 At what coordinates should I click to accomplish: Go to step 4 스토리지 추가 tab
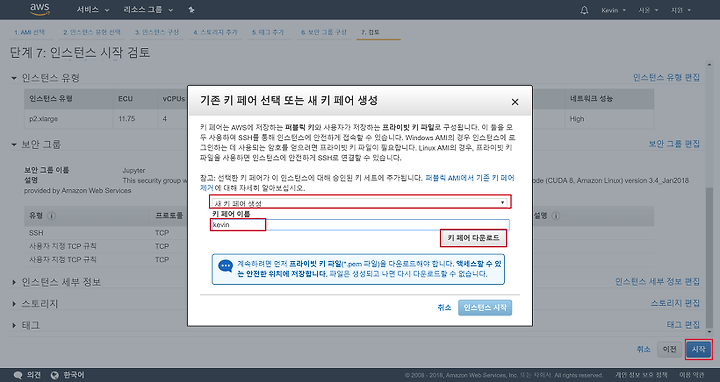click(215, 32)
